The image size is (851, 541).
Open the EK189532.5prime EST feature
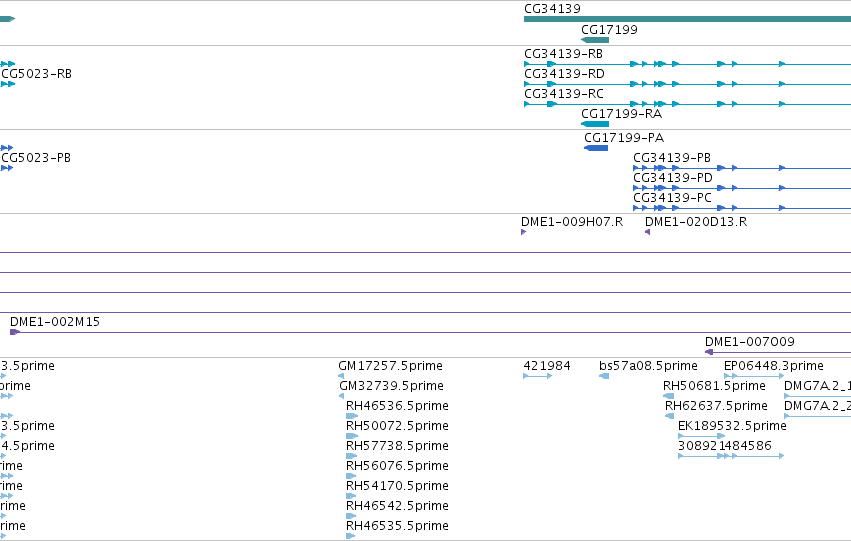point(701,436)
